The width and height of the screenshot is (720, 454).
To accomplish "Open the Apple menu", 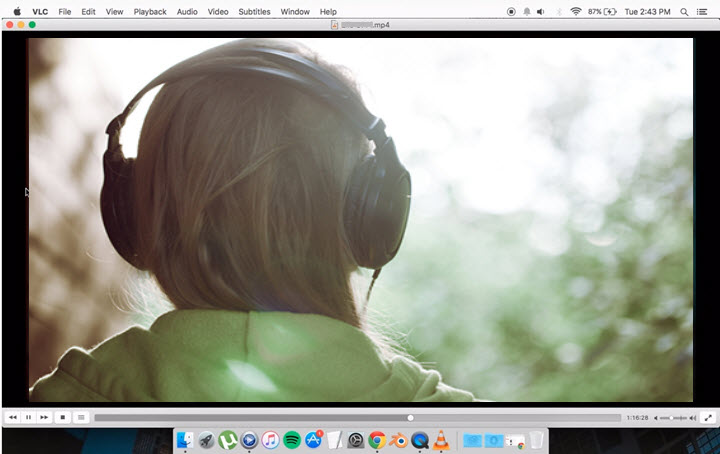I will [x=17, y=11].
